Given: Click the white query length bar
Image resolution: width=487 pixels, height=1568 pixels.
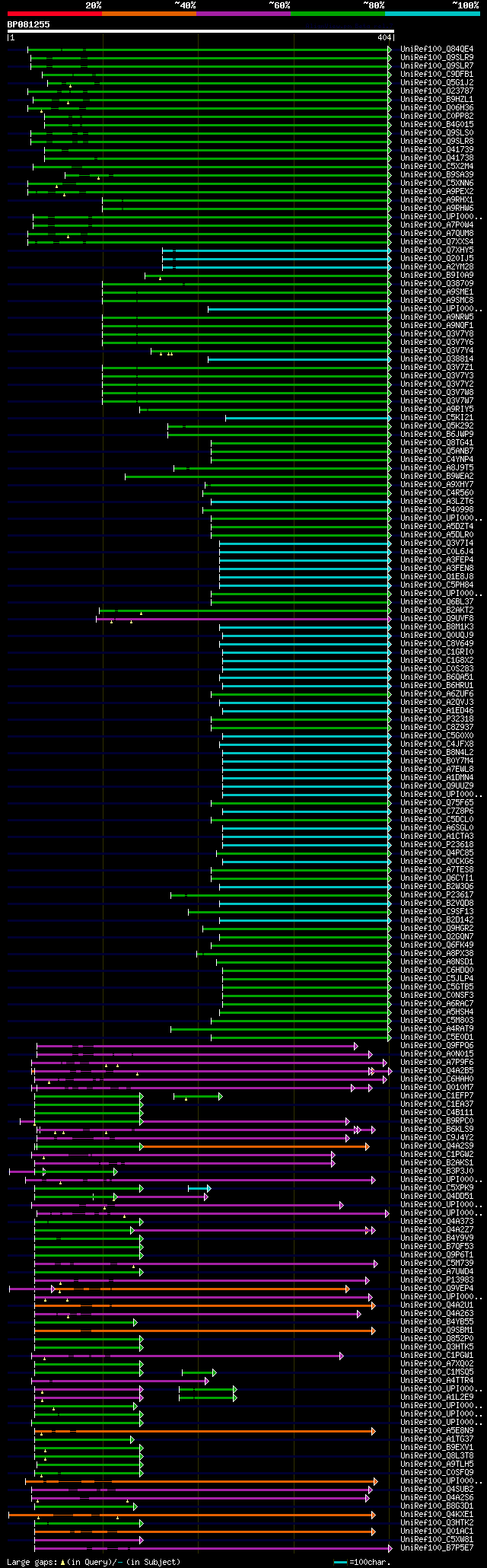Looking at the screenshot, I should [x=201, y=31].
